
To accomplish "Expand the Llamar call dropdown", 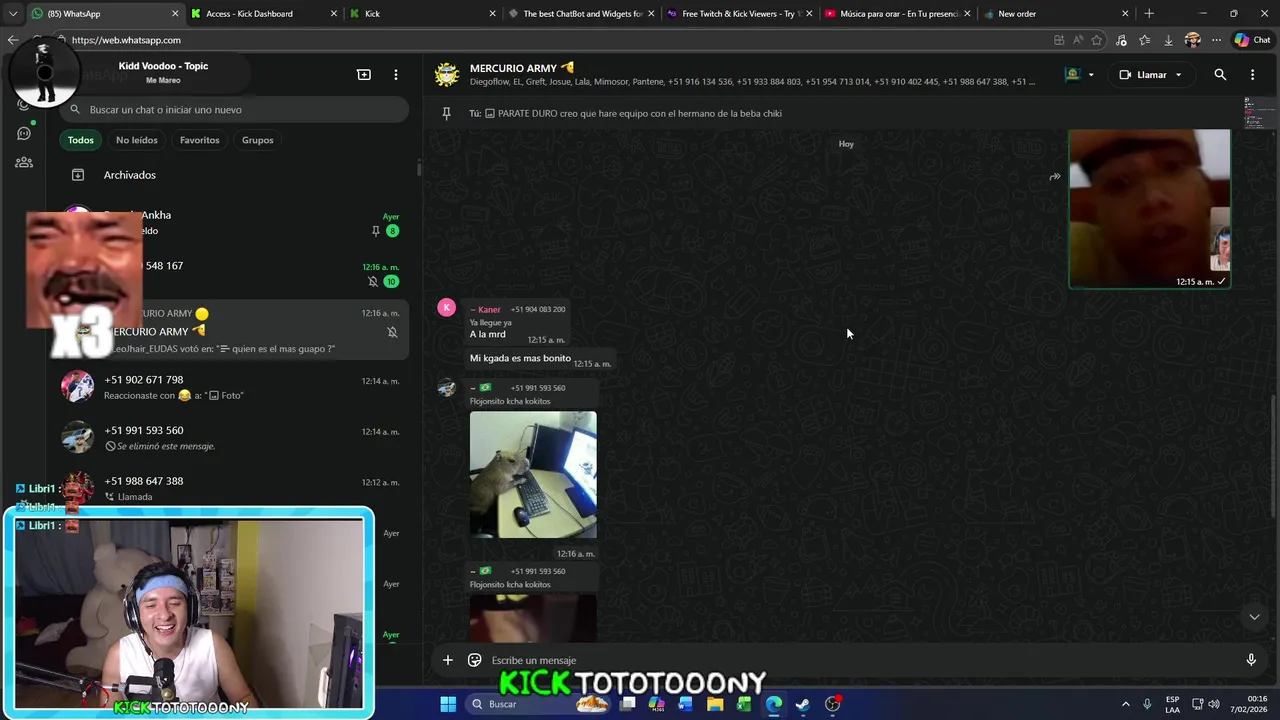I will coord(1178,75).
